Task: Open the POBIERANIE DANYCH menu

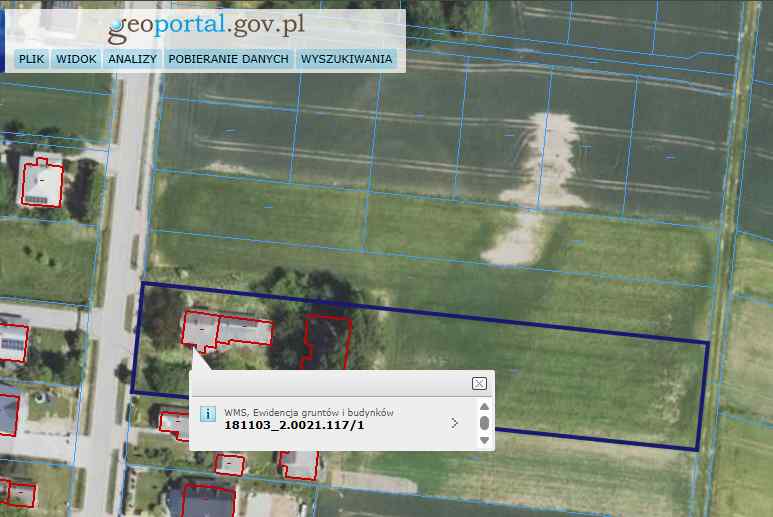Action: 228,59
